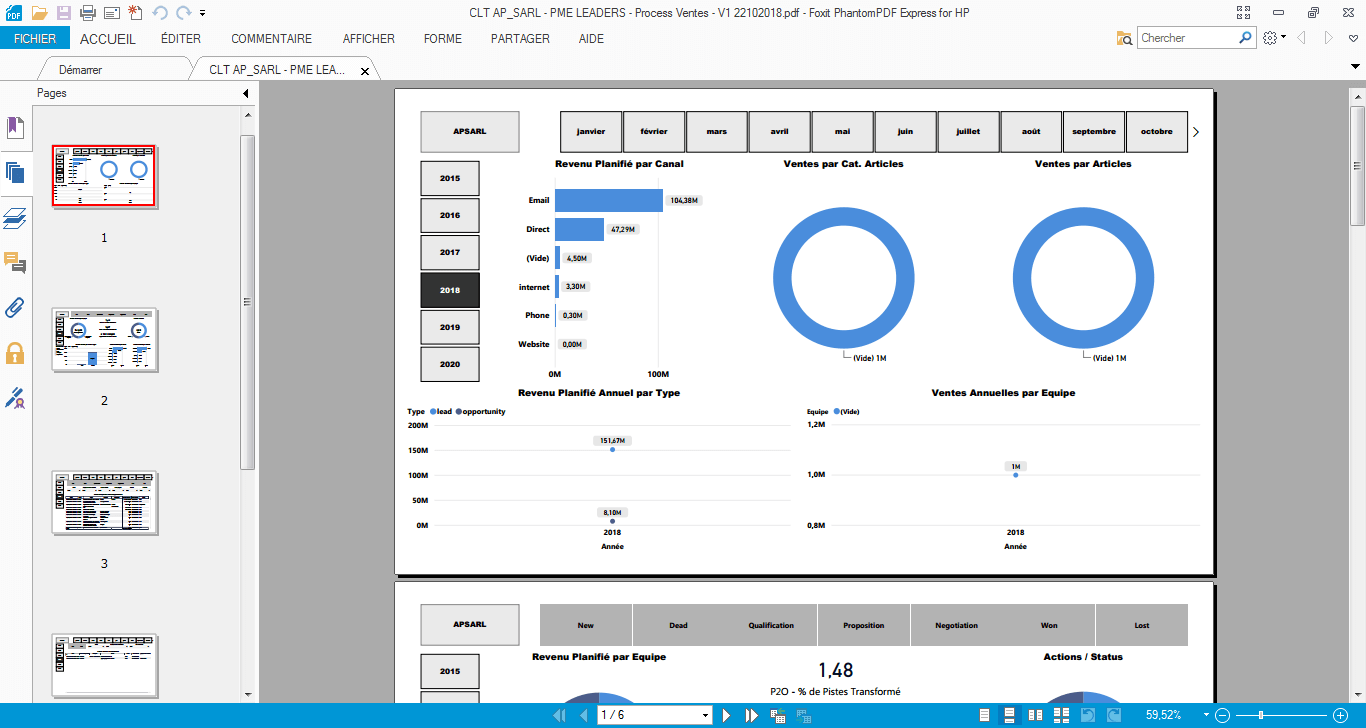Open document attachments via the paperclip icon

click(x=14, y=308)
